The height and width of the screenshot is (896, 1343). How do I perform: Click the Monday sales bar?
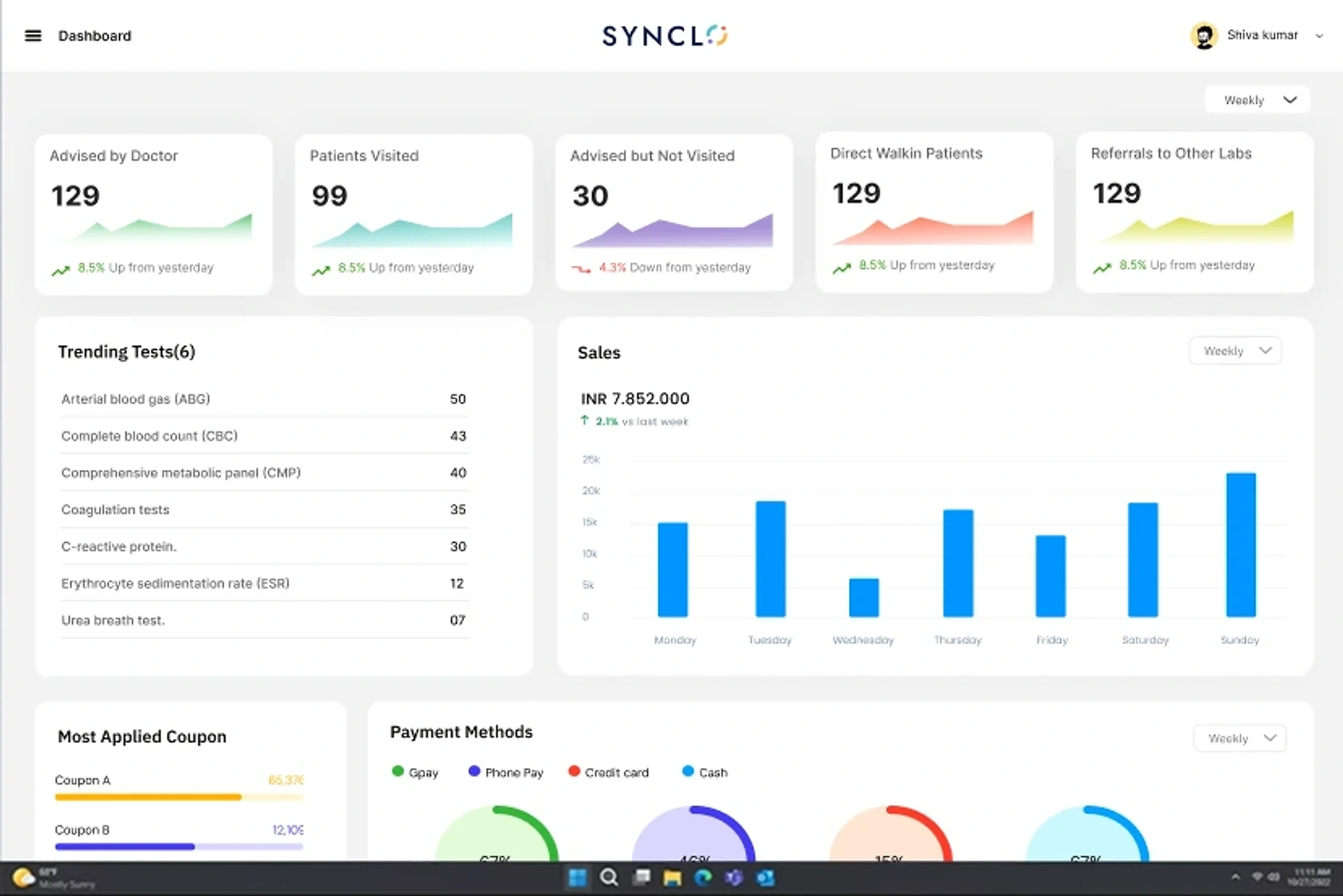tap(673, 570)
